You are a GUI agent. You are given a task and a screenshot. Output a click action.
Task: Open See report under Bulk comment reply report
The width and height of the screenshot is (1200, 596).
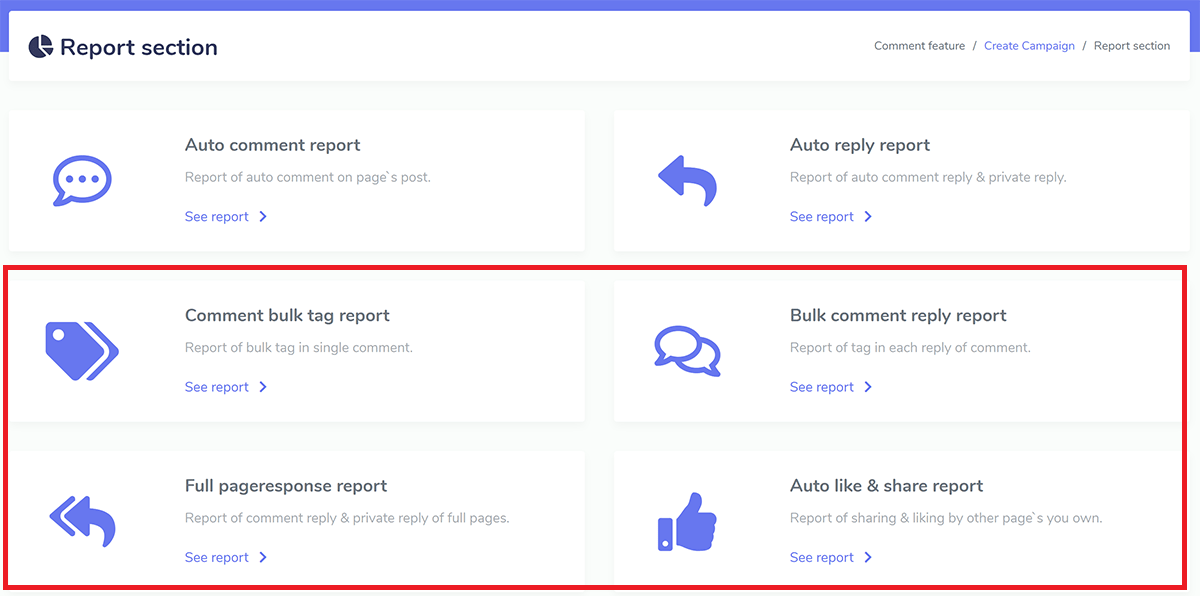click(822, 387)
